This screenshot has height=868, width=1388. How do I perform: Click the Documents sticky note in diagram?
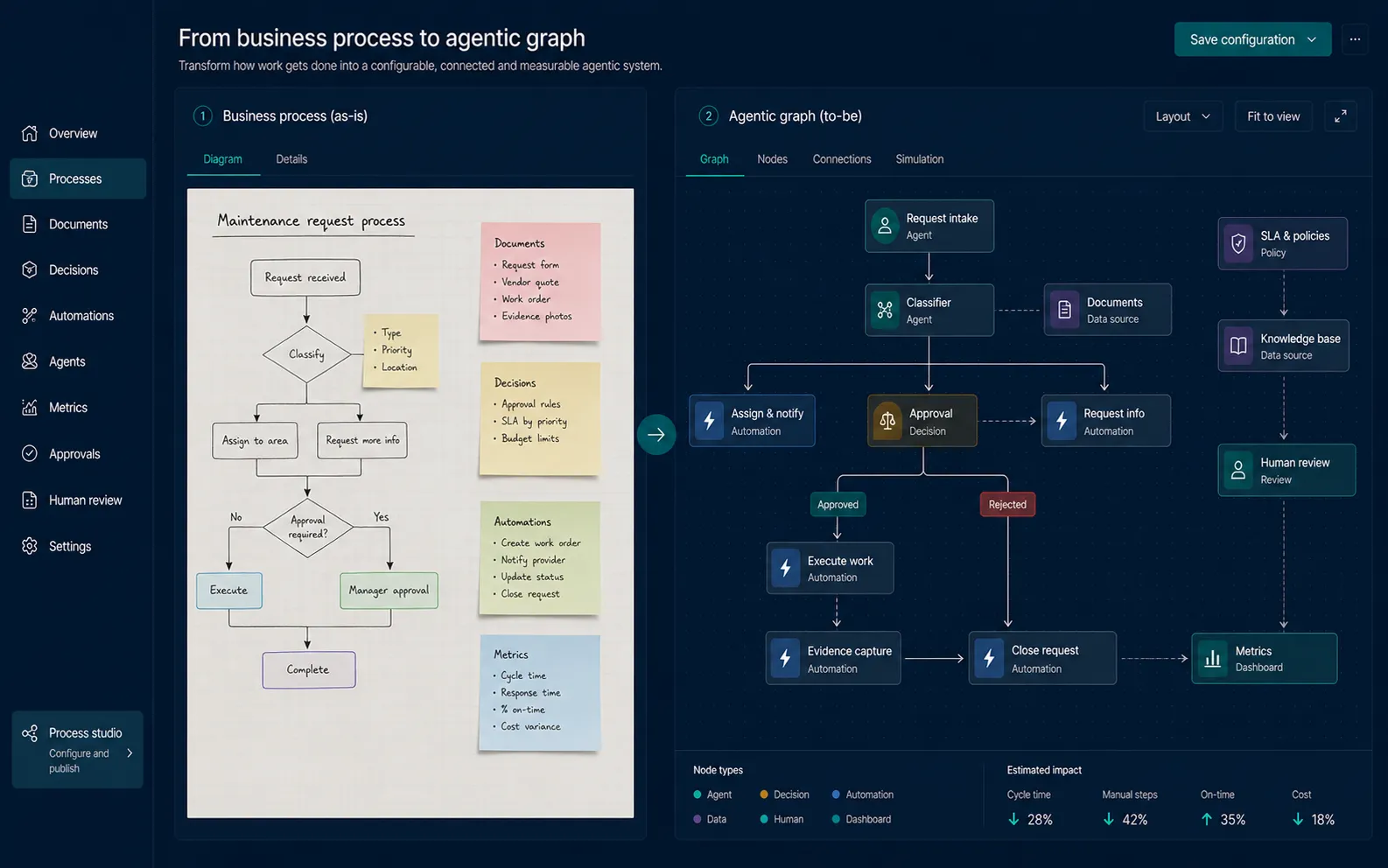540,281
